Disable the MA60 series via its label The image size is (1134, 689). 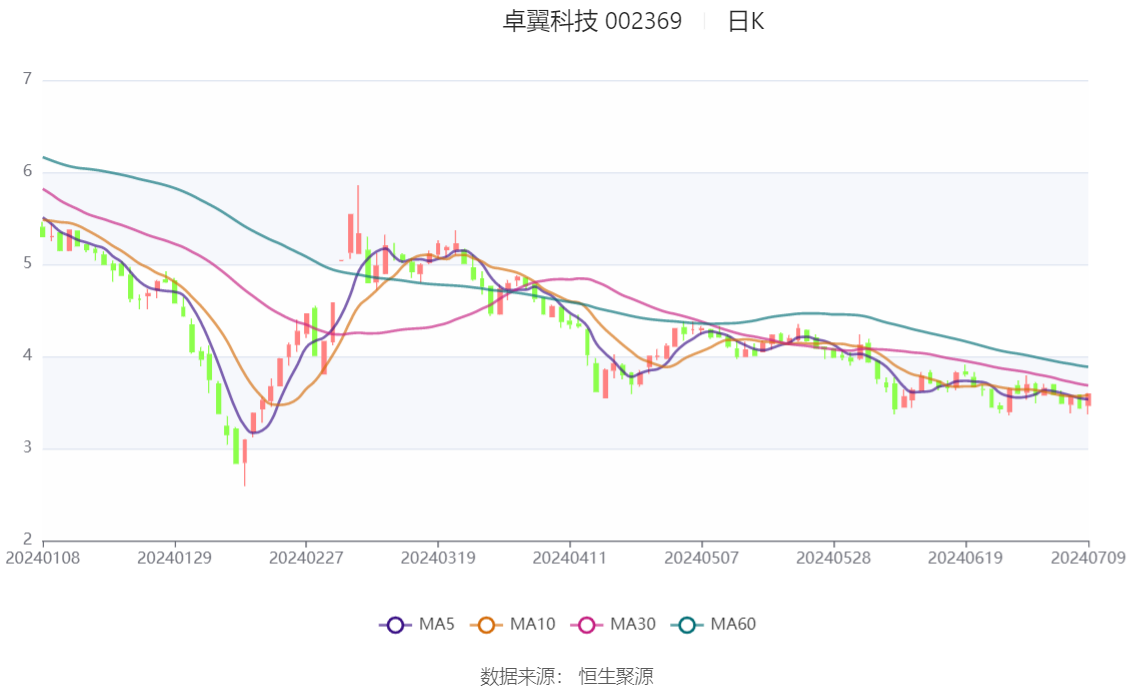[x=733, y=625]
